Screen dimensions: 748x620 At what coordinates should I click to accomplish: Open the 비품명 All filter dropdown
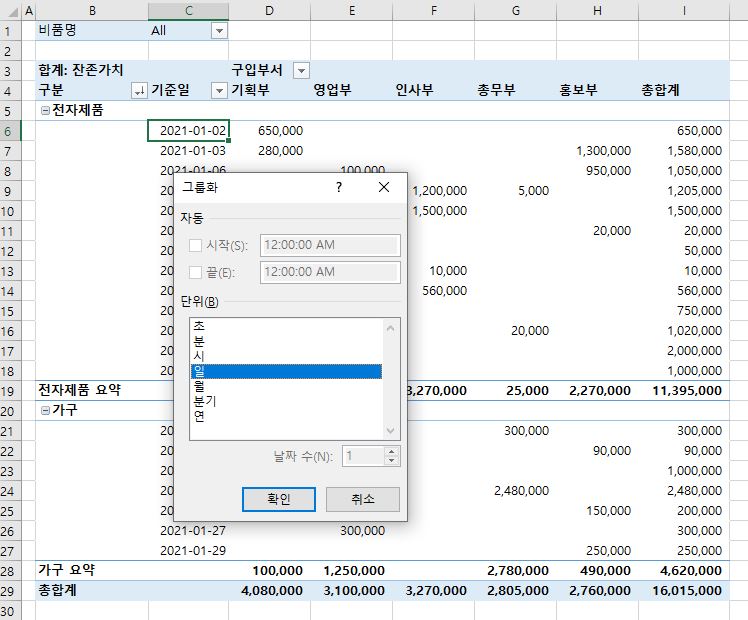coord(219,31)
